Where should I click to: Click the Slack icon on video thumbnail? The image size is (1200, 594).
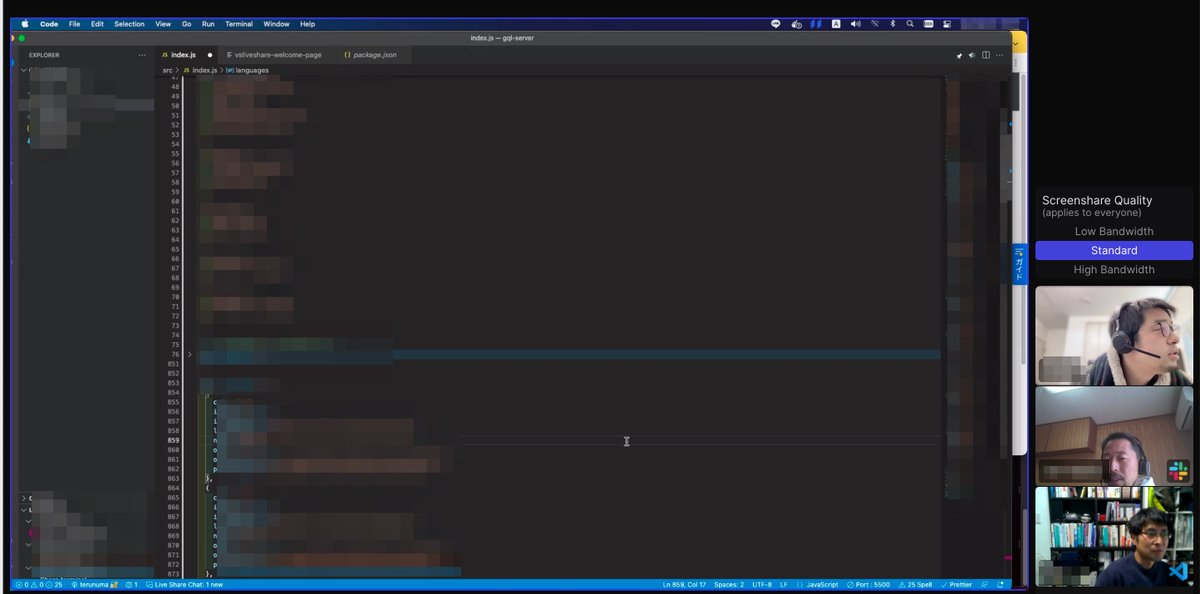[1179, 471]
